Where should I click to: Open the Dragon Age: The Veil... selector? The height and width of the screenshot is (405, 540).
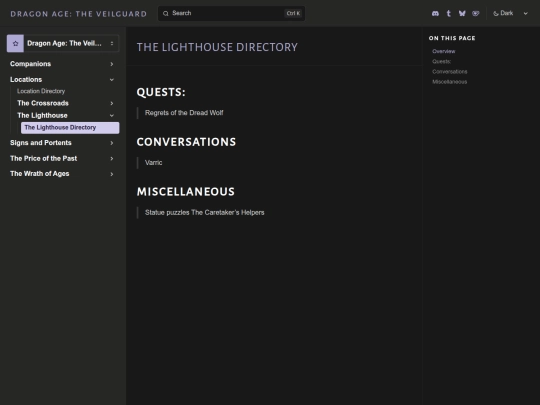tap(63, 43)
